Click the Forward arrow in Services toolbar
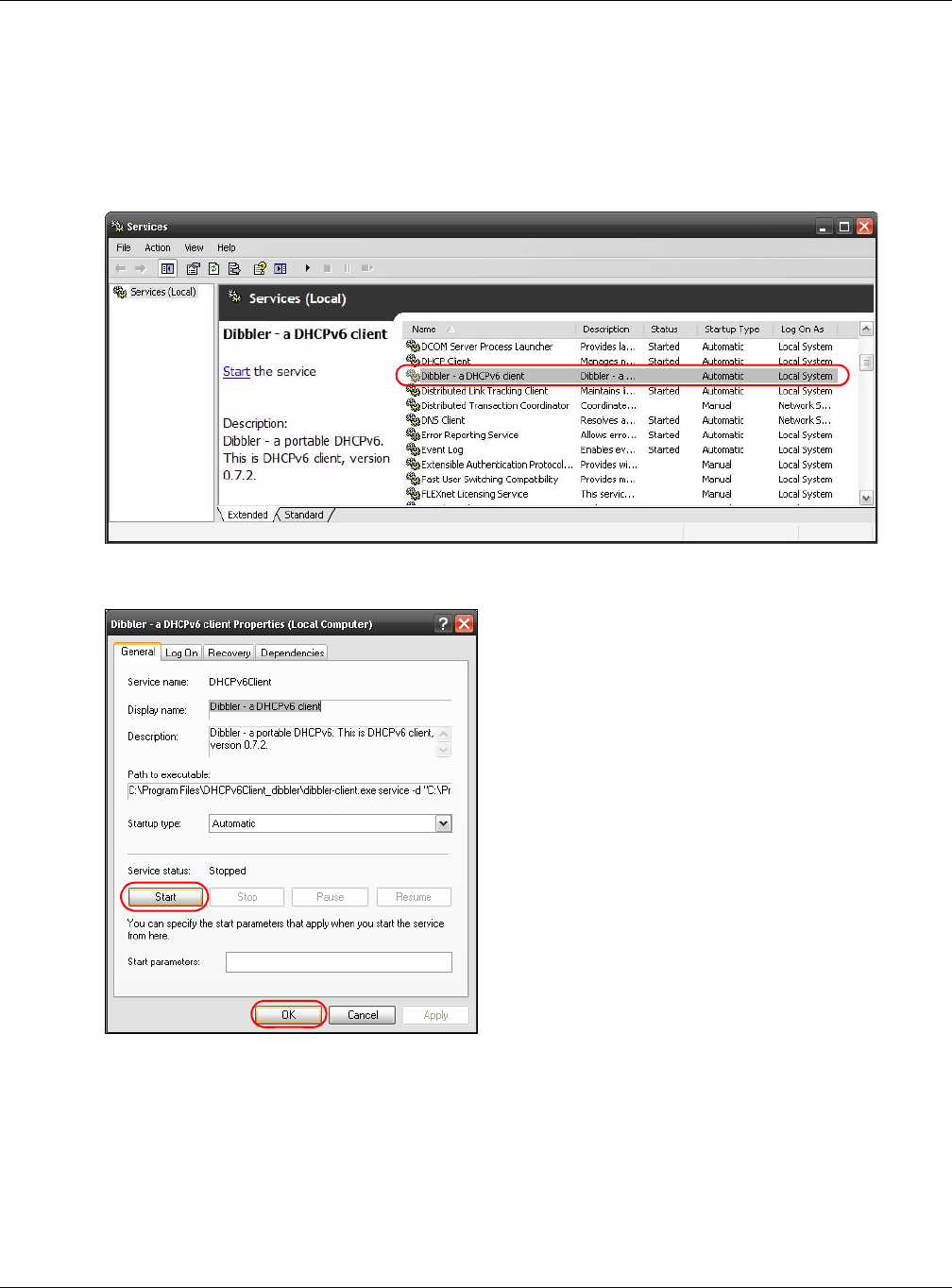This screenshot has height=1288, width=952. click(x=140, y=268)
